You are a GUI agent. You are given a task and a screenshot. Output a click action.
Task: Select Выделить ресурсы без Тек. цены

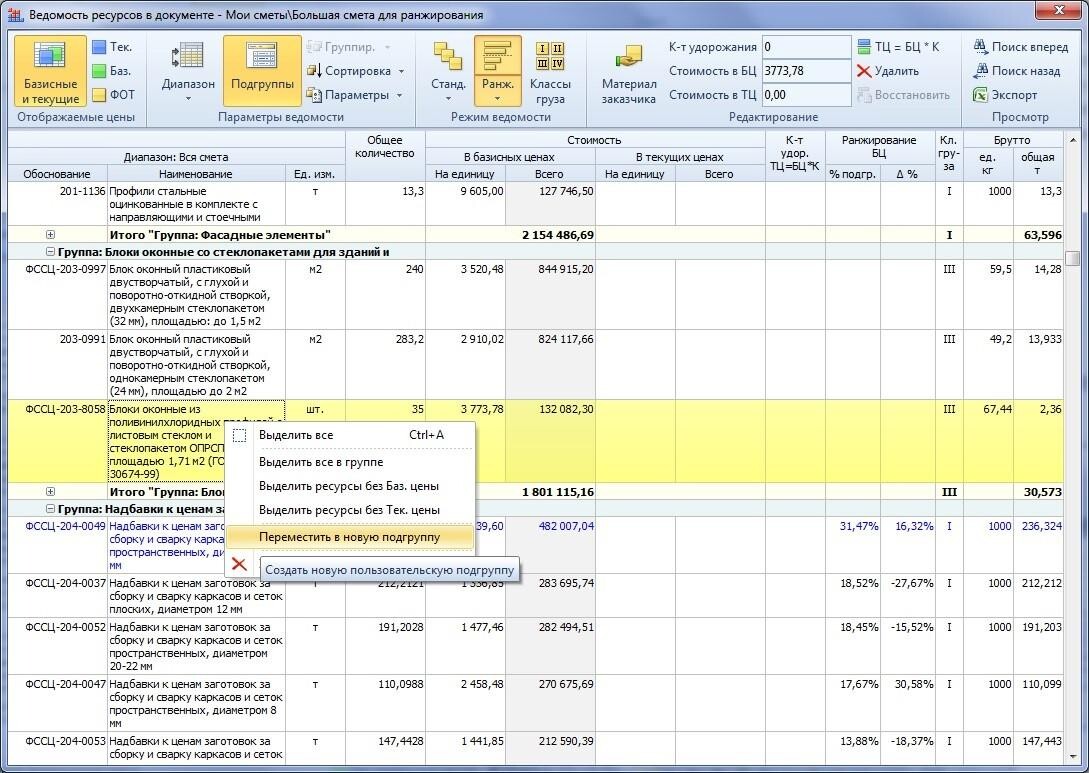[x=351, y=510]
